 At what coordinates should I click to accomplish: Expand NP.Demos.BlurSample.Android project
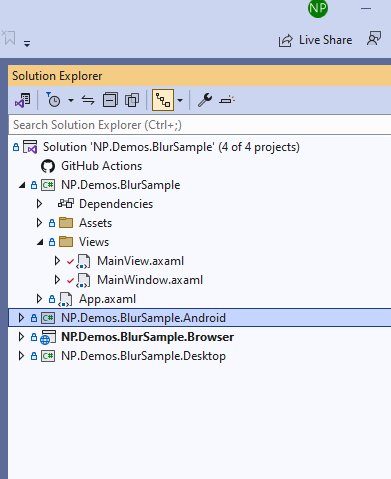(x=21, y=318)
